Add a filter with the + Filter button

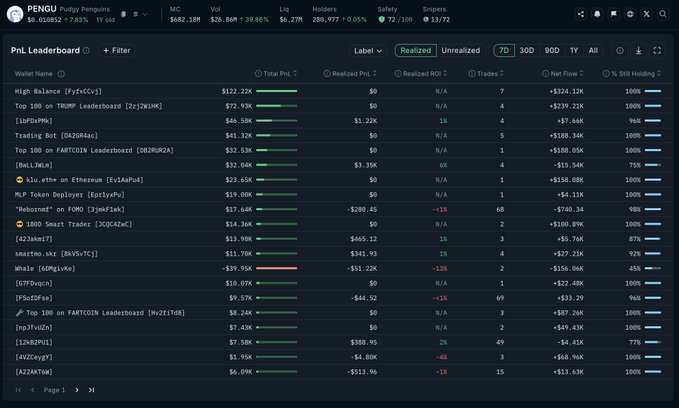coord(116,51)
